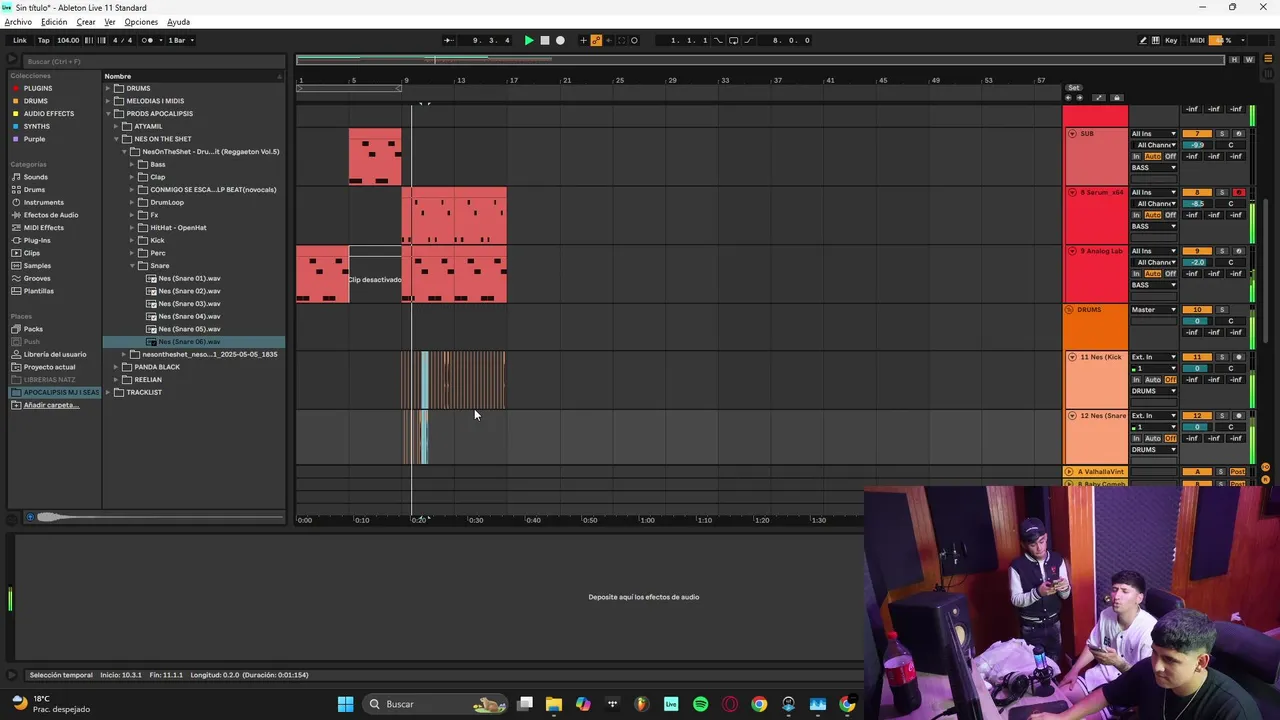
Task: Expand the Bass folder
Action: click(x=132, y=164)
